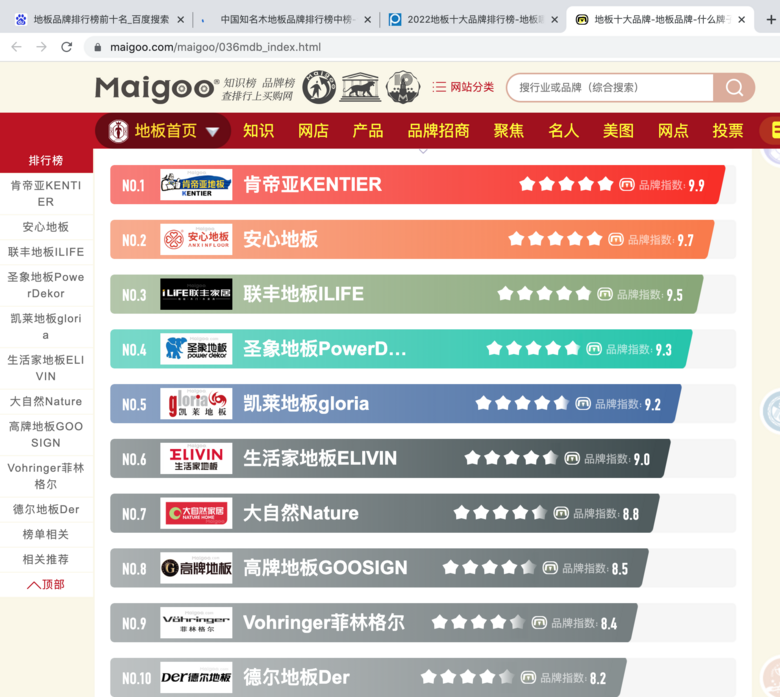Click the 网站分类 list icon
This screenshot has height=697, width=780.
(439, 87)
